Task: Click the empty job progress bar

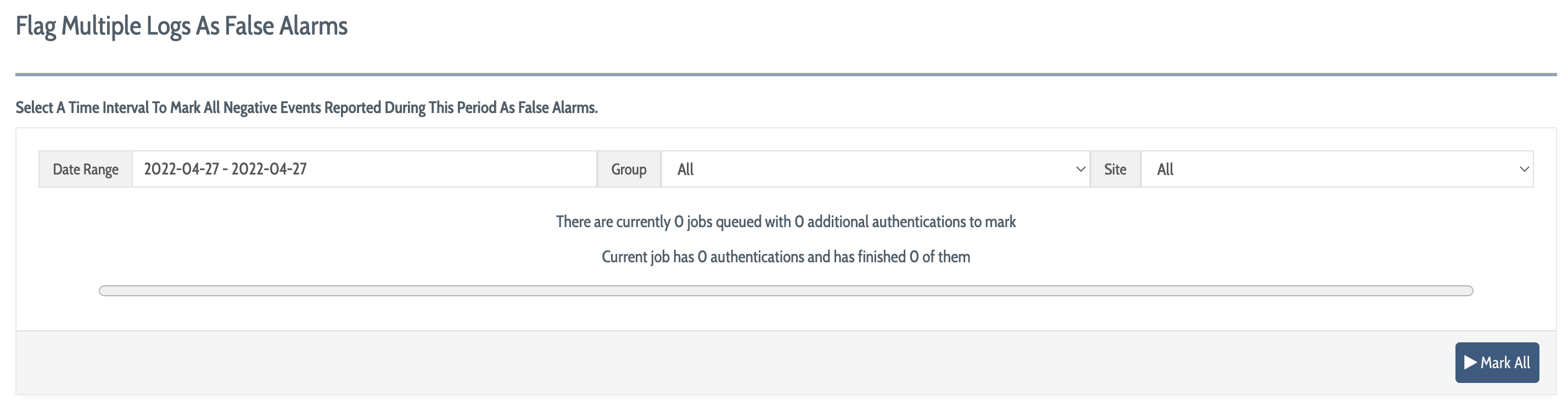Action: [786, 291]
